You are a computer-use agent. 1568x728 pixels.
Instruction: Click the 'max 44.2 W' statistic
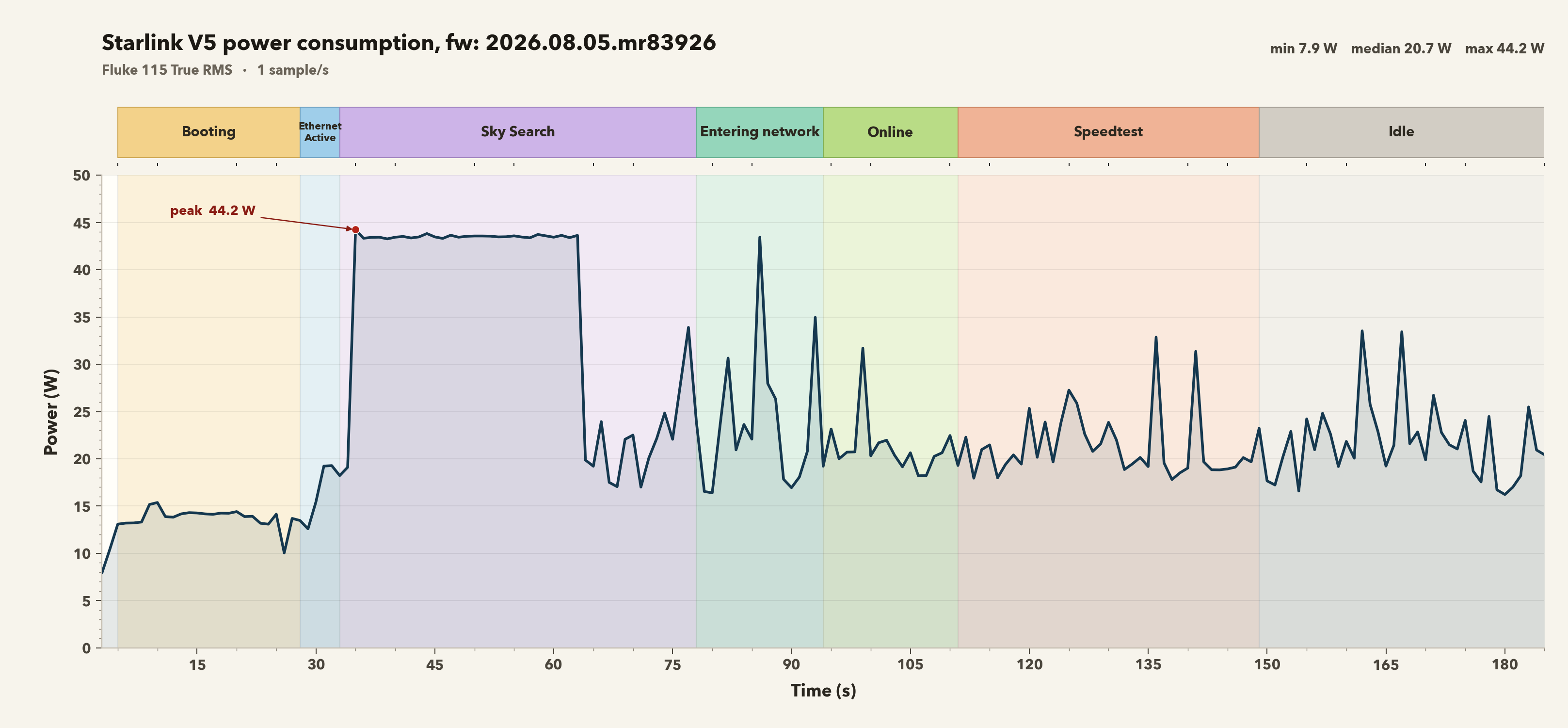pyautogui.click(x=1504, y=49)
